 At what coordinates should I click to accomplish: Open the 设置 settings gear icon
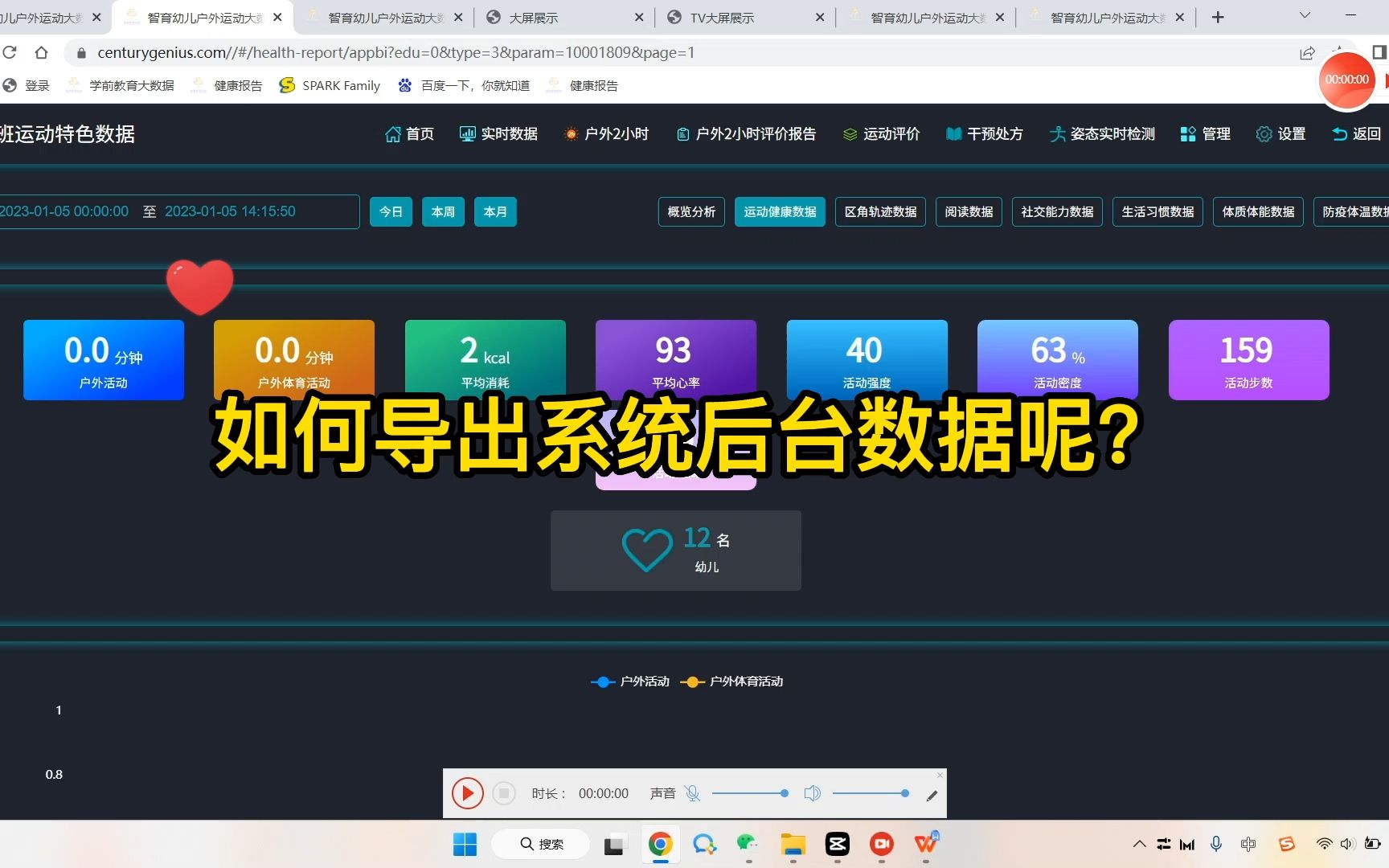coord(1264,134)
